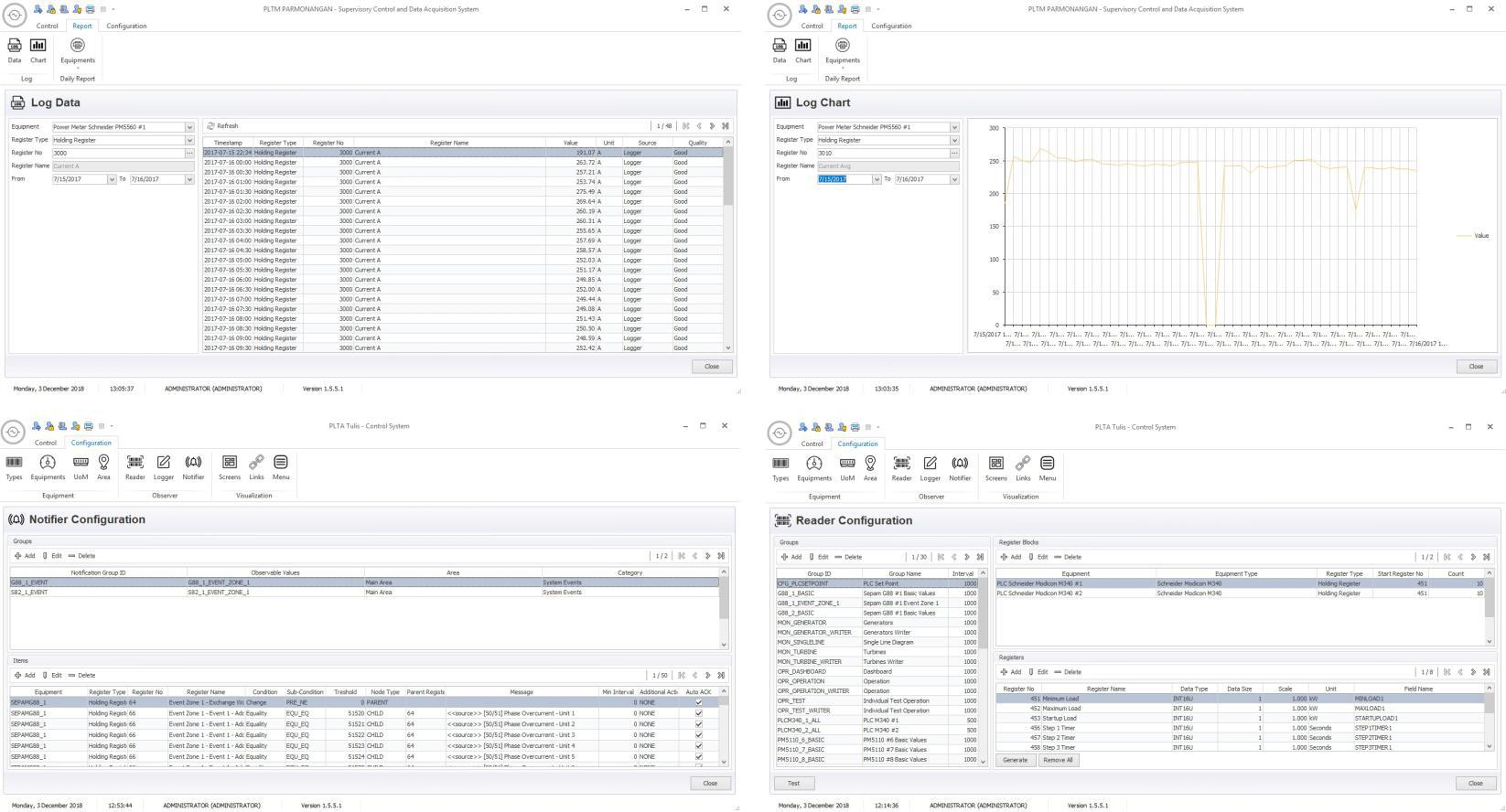Open From date picker in Log Chart window
This screenshot has height=812, width=1506.
876,179
